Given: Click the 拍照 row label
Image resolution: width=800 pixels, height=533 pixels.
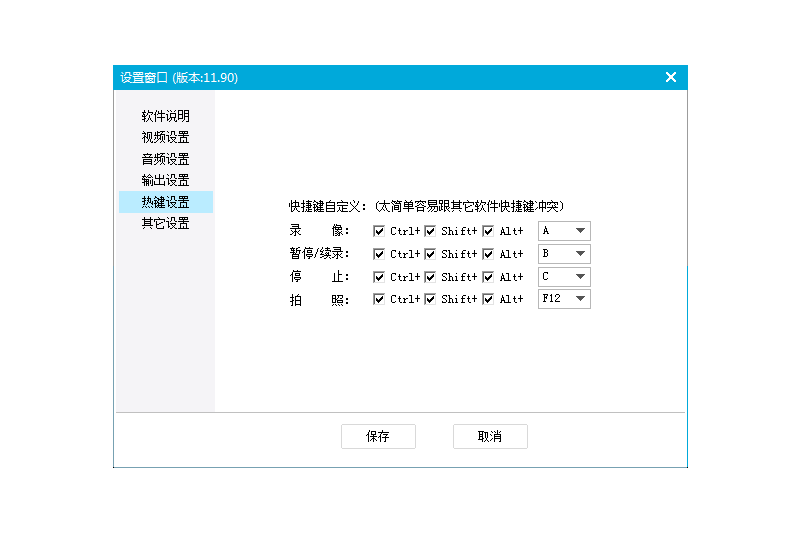Looking at the screenshot, I should (319, 300).
